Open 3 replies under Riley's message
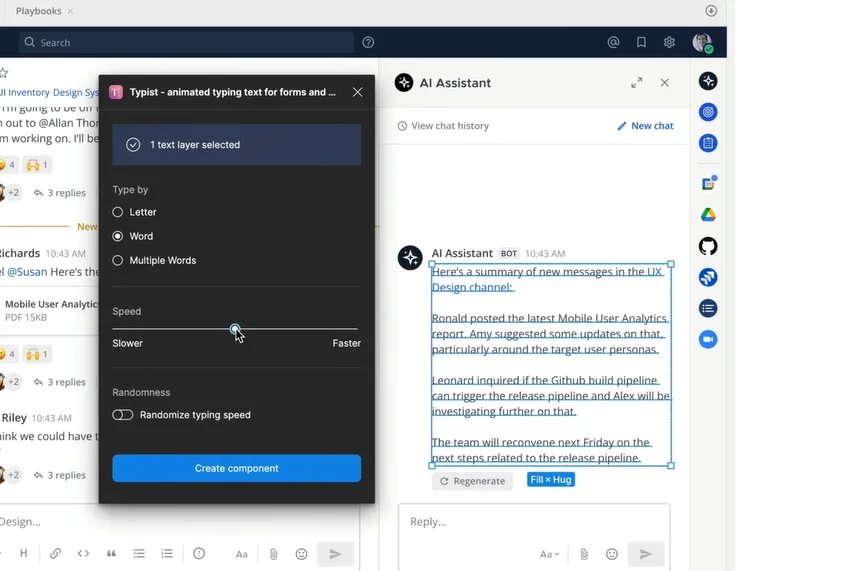Screen dimensions: 845x571 (x=60, y=475)
